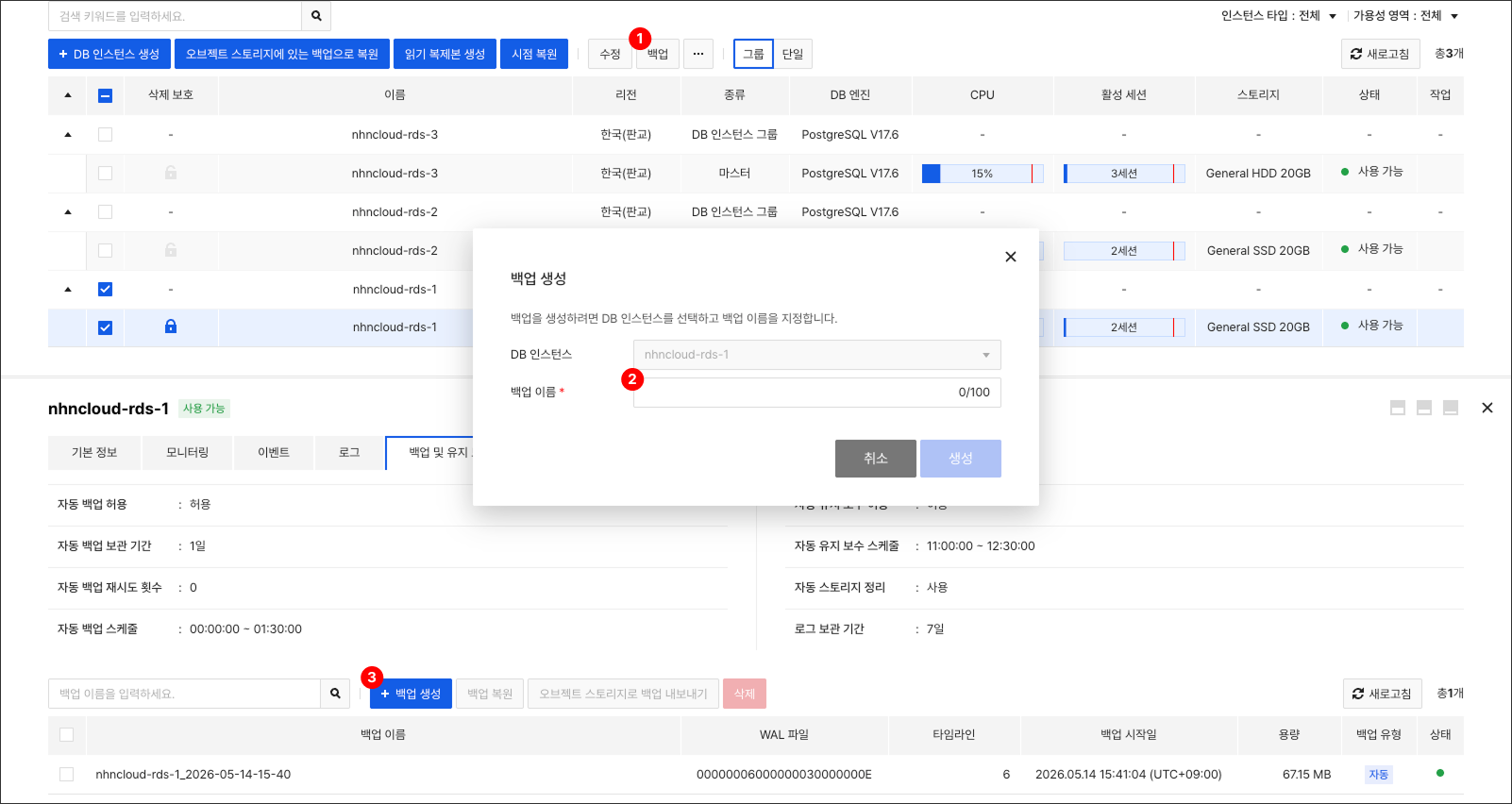The width and height of the screenshot is (1512, 804).
Task: Click the 자동 backup type tag
Action: [x=1379, y=775]
